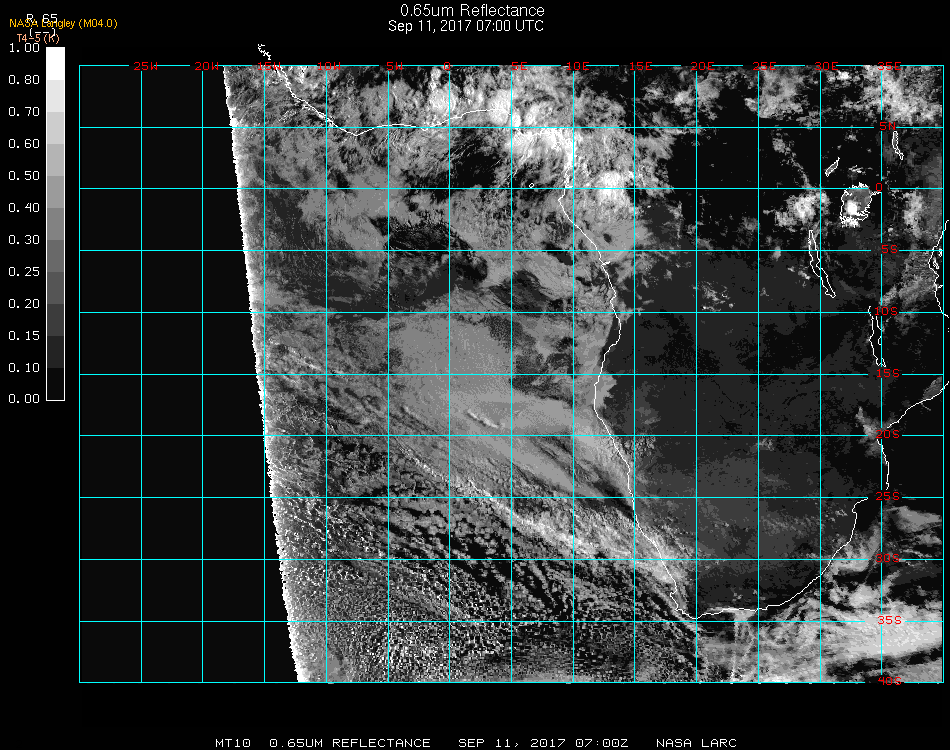Click the 0.80 colorbar scale value
This screenshot has height=750, width=950.
coord(24,80)
